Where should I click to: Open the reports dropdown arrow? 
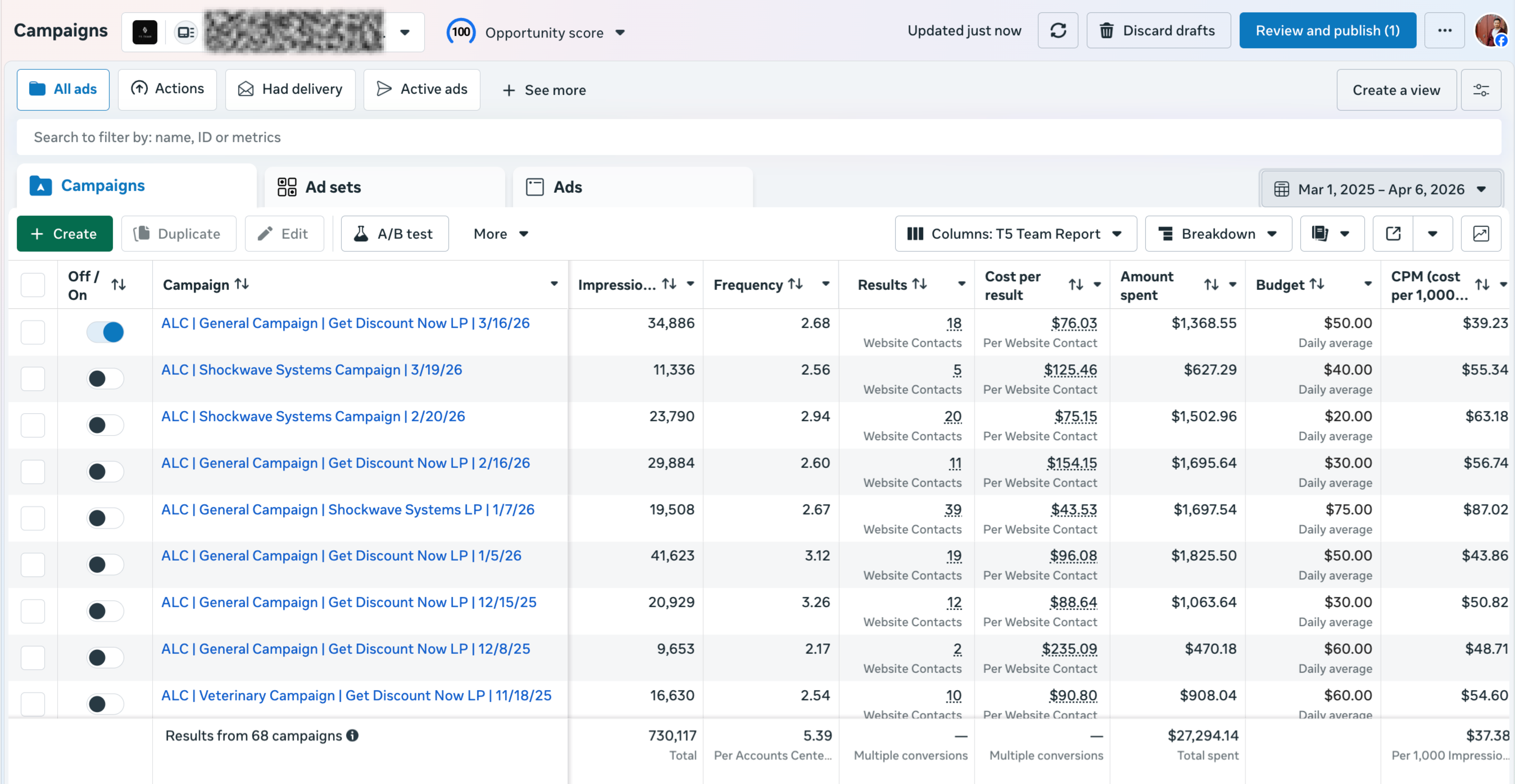click(1344, 234)
